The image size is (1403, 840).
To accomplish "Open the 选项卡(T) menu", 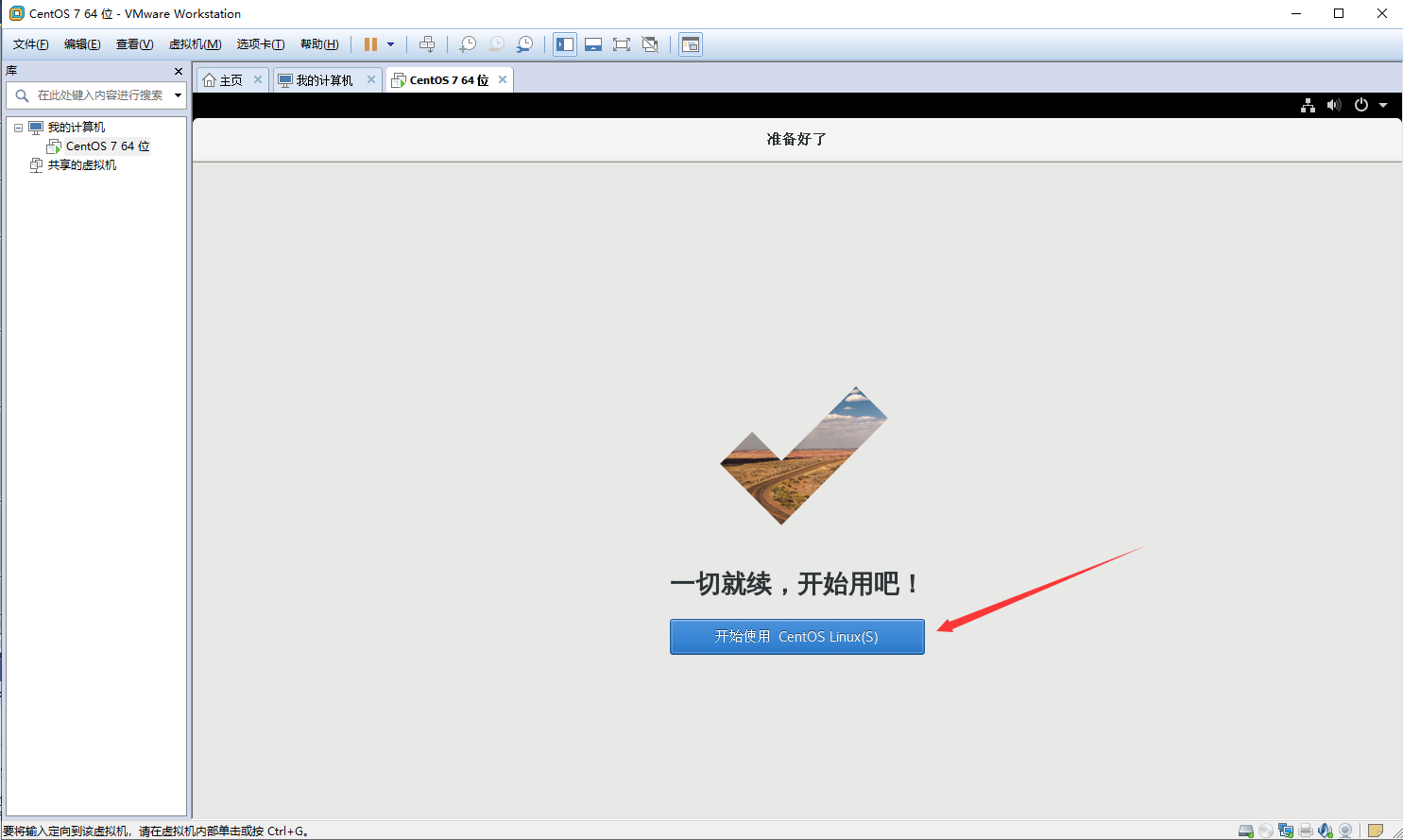I will (261, 44).
